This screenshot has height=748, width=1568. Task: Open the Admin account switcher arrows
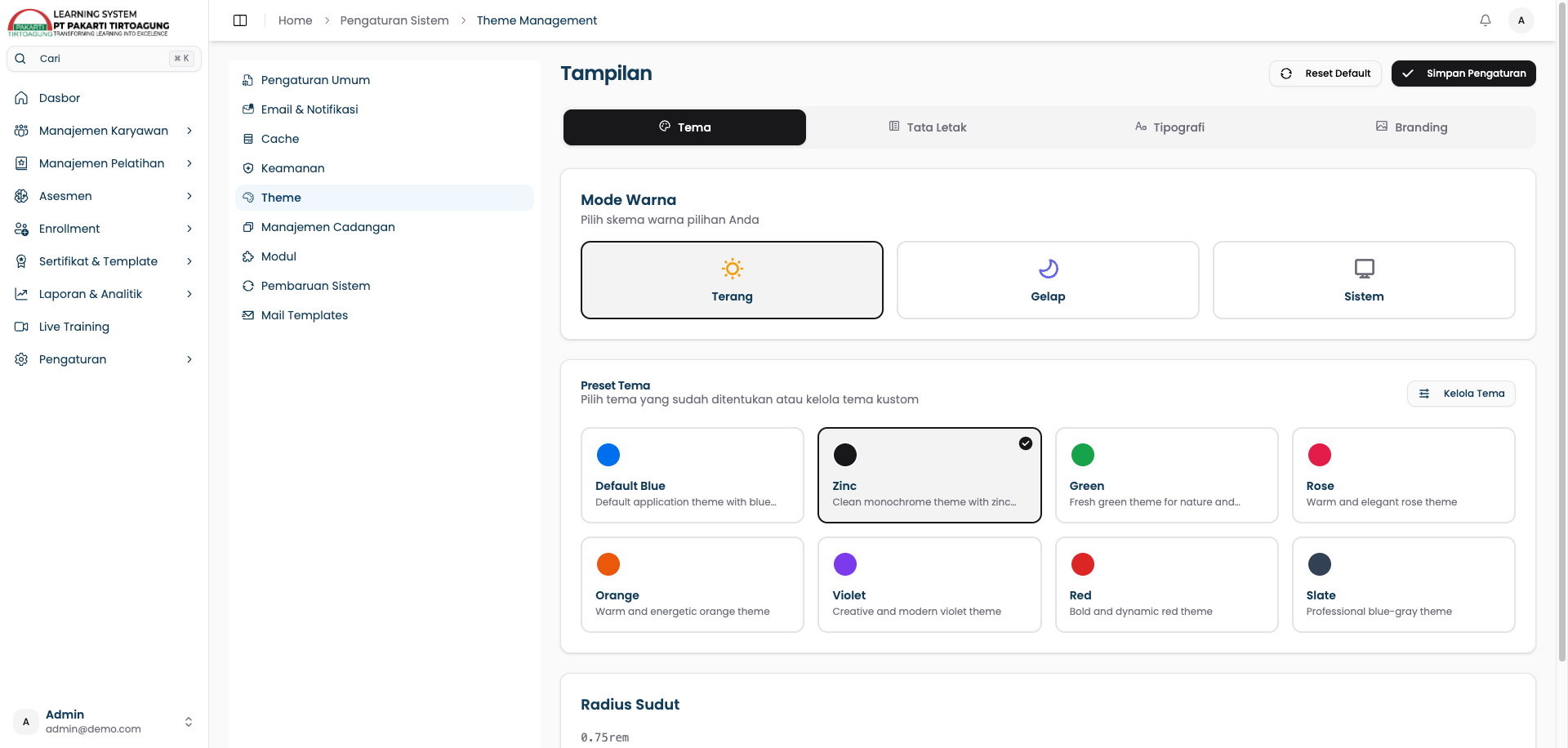click(x=189, y=722)
